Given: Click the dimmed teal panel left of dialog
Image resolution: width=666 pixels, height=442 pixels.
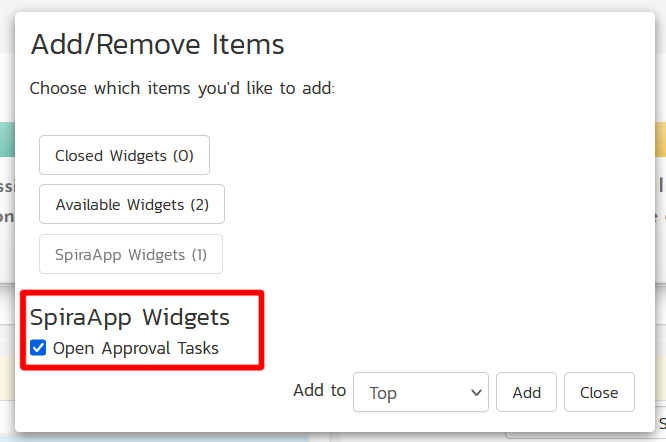Looking at the screenshot, I should click(6, 140).
